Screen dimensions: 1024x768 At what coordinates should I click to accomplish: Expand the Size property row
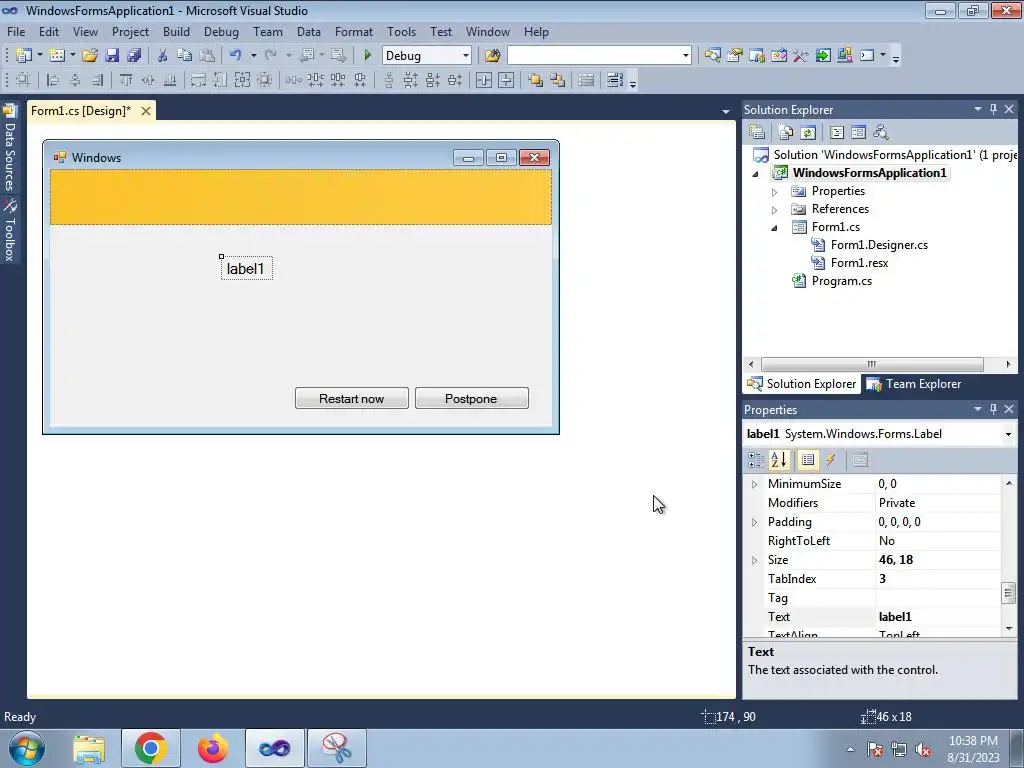pyautogui.click(x=754, y=560)
